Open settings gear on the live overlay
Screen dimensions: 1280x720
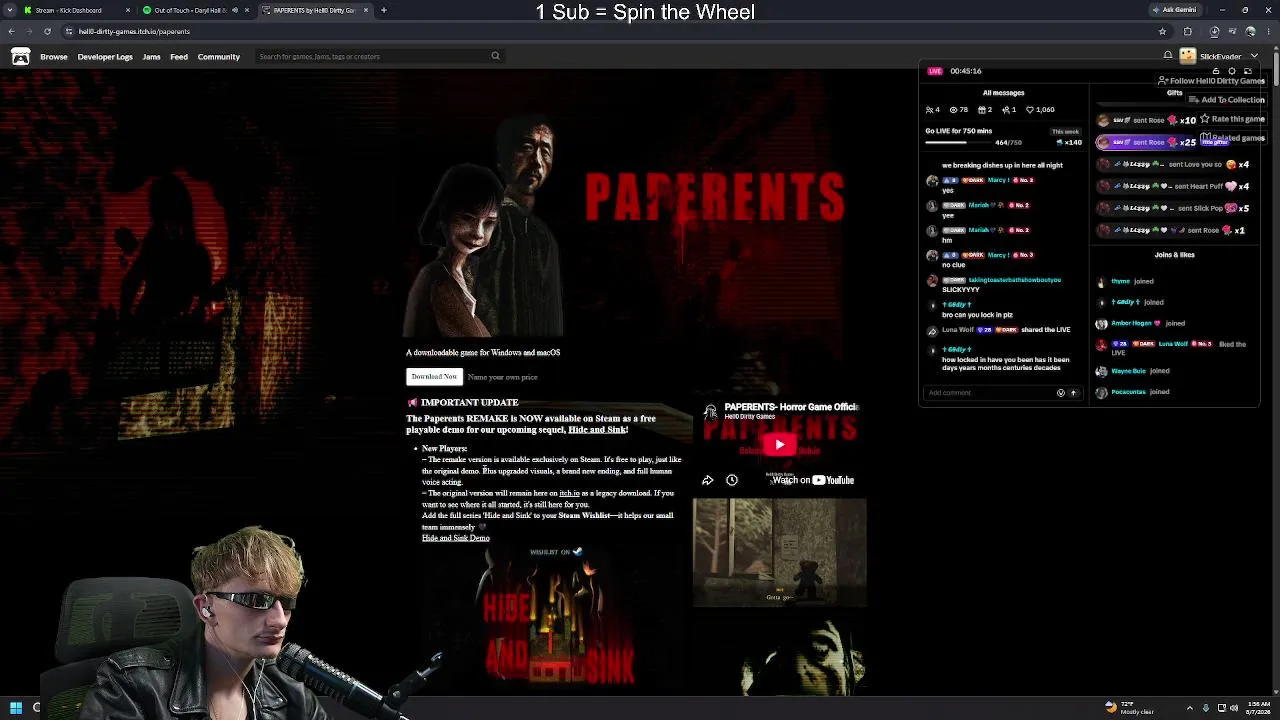[1232, 71]
